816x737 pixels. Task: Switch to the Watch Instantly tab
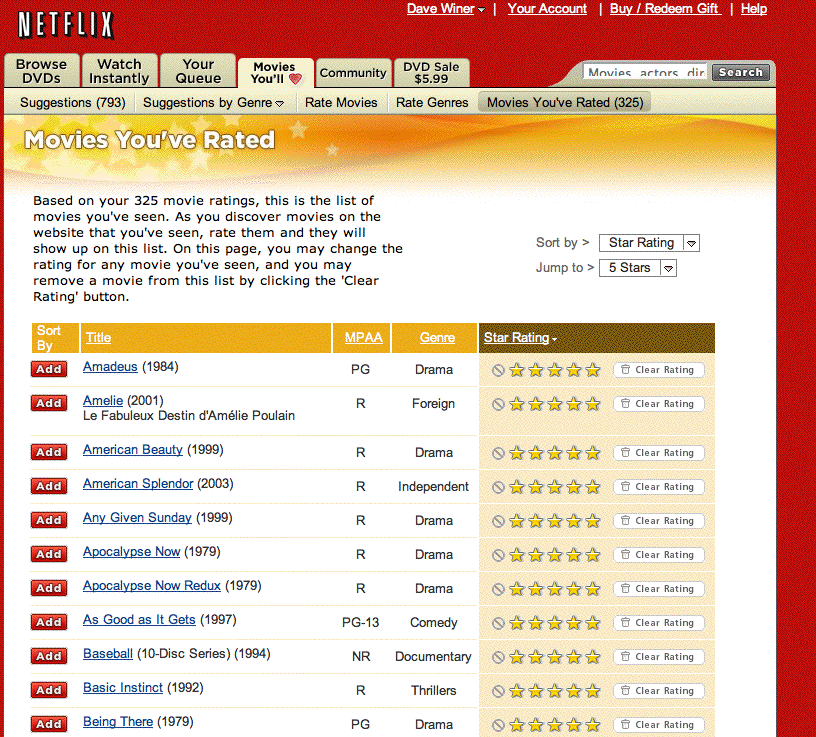(x=119, y=71)
